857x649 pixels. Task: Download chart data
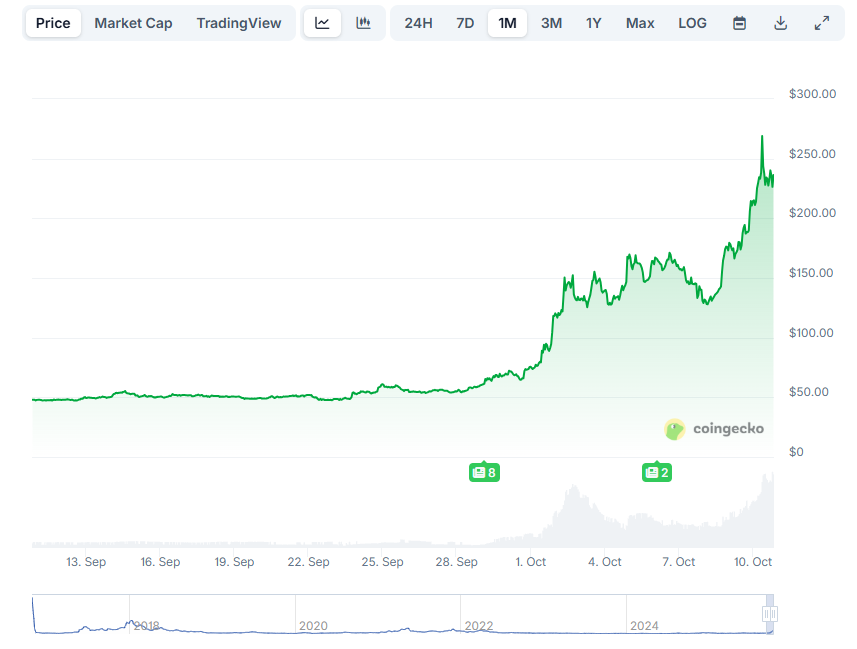pyautogui.click(x=780, y=23)
